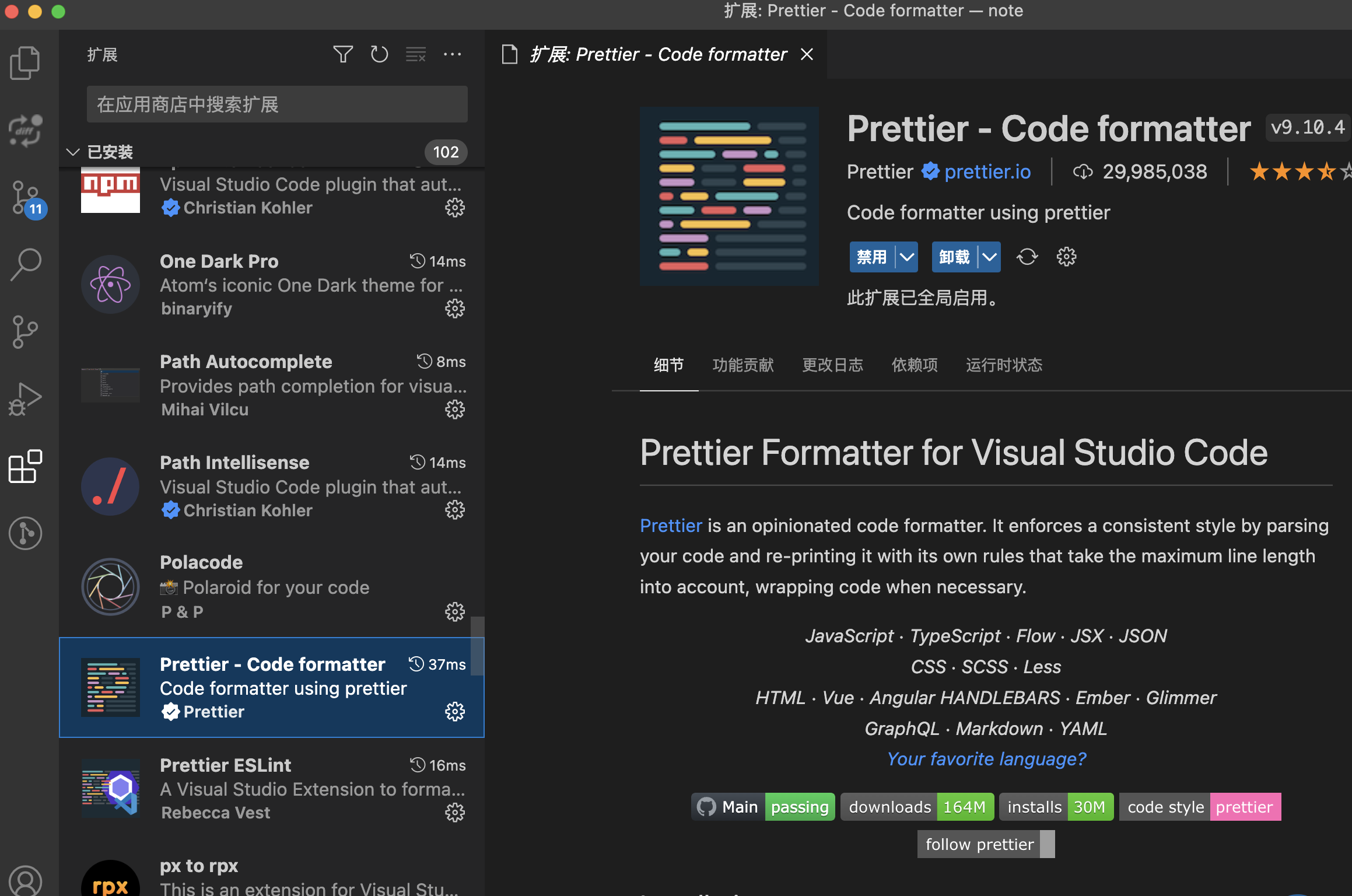Select the Prettier - Code formatter editor tab
Image resolution: width=1352 pixels, height=896 pixels.
pos(656,54)
